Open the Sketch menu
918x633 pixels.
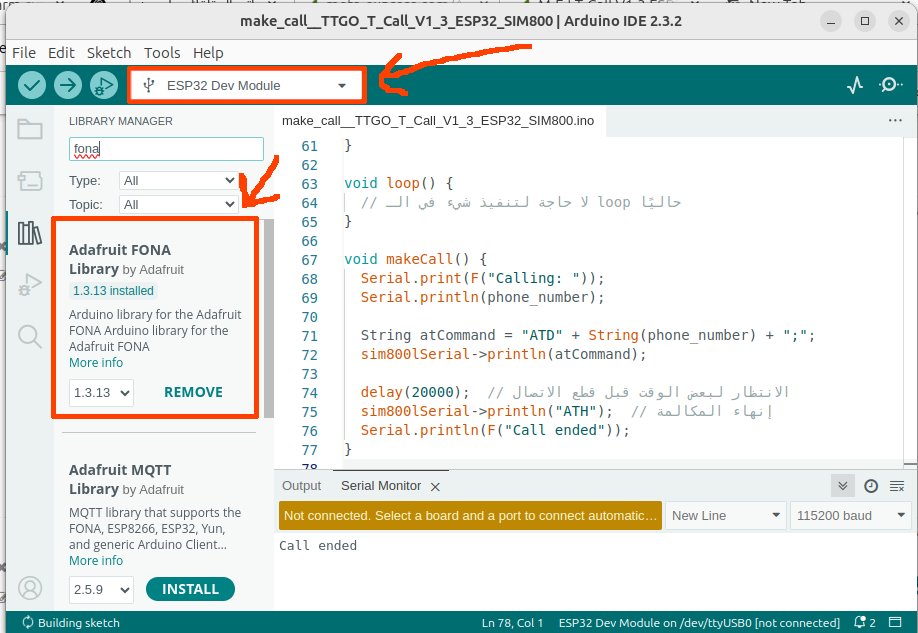point(109,53)
